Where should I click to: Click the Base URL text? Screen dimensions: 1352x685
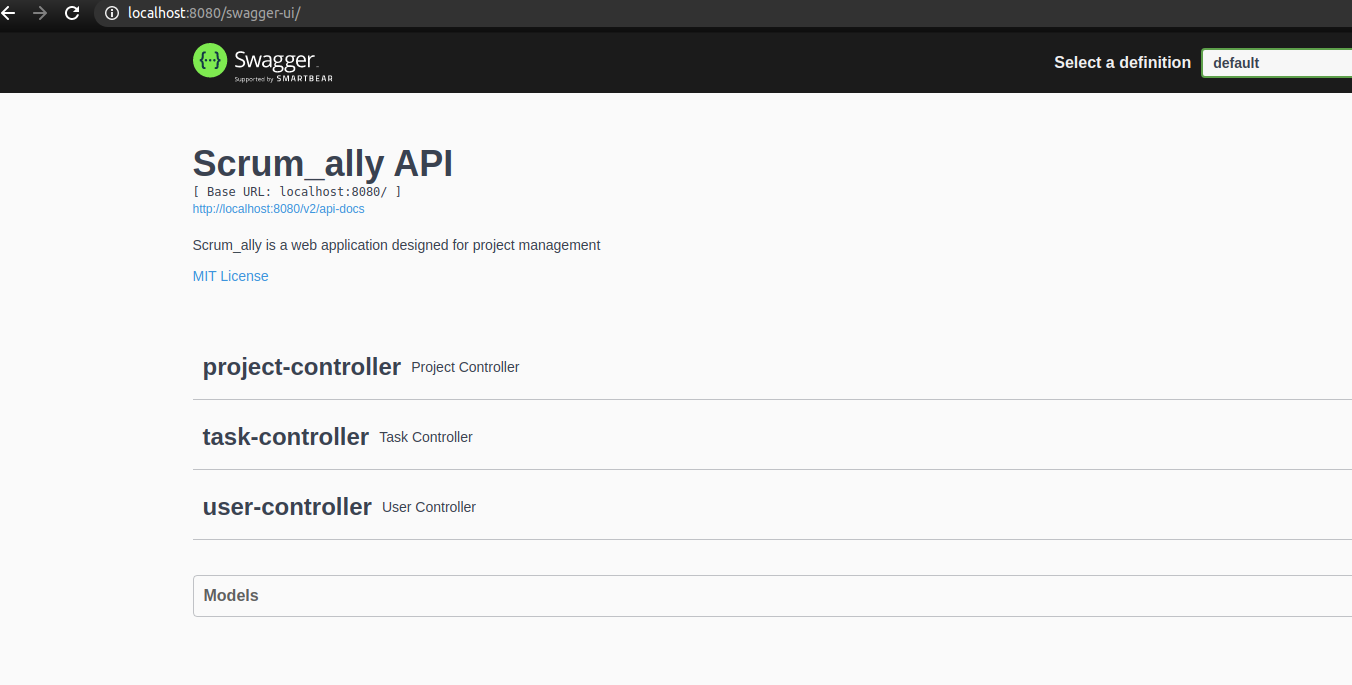click(297, 191)
